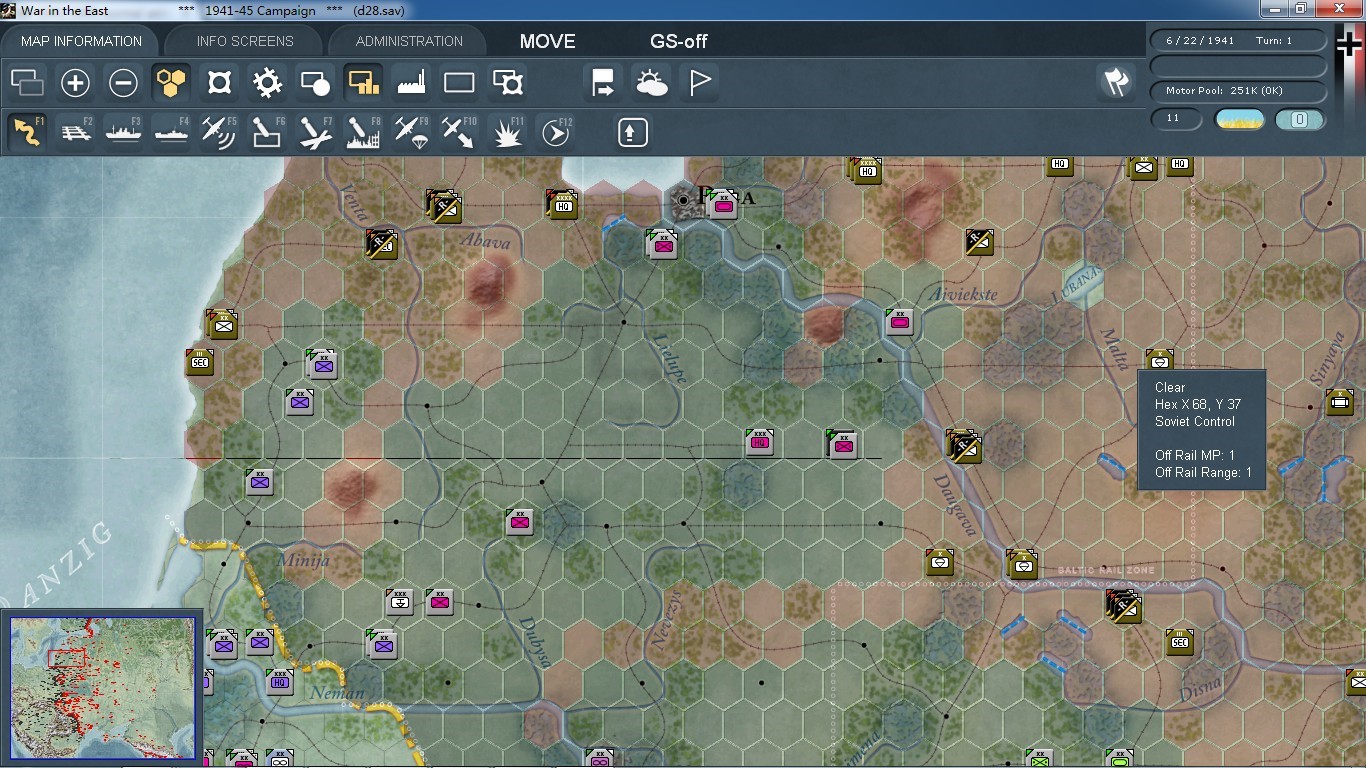Viewport: 1366px width, 768px height.
Task: Click the 'BALTIC RAIL ZONE' label
Action: (1106, 570)
